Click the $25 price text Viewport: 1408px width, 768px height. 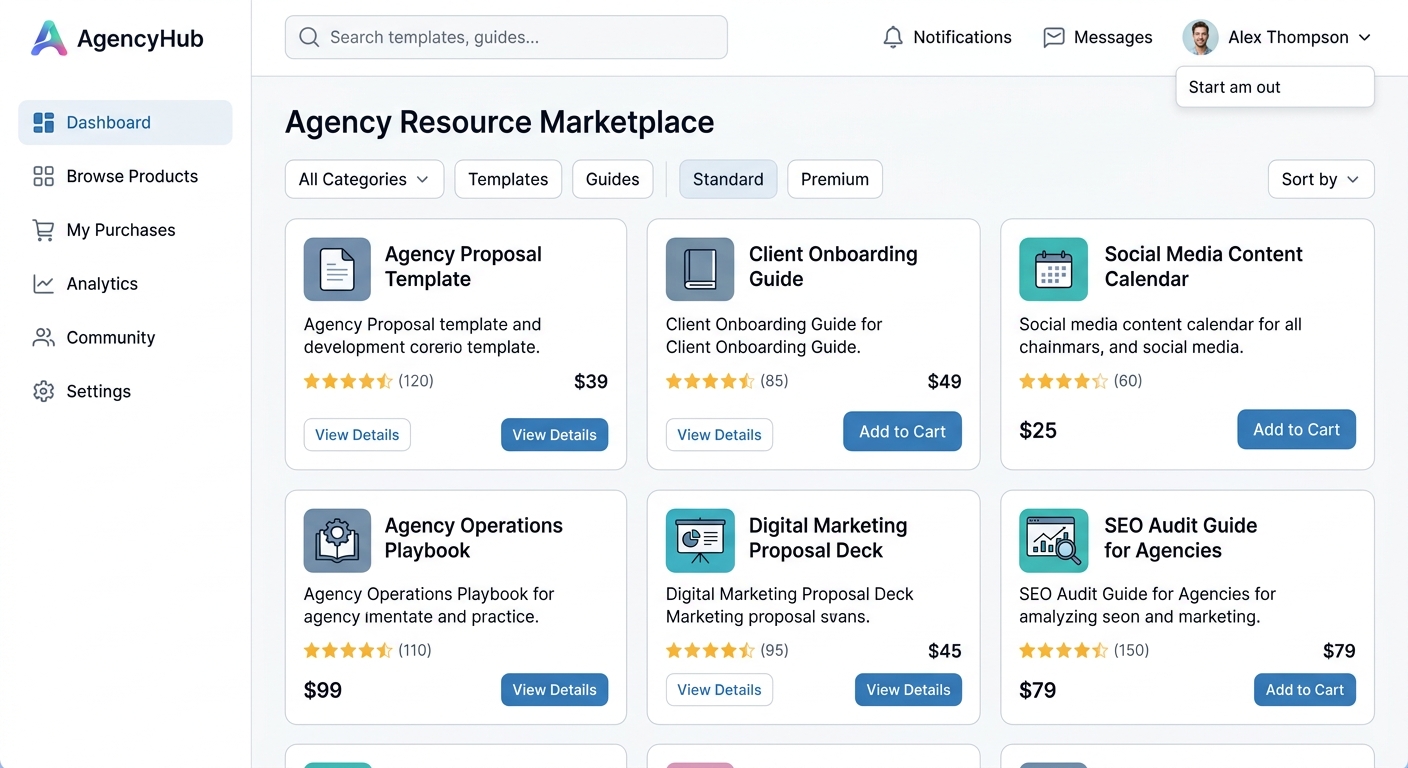pyautogui.click(x=1038, y=431)
